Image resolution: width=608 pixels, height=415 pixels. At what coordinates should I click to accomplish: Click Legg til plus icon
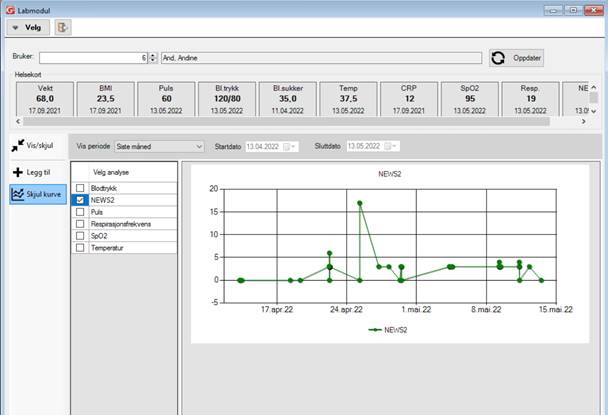[18, 172]
